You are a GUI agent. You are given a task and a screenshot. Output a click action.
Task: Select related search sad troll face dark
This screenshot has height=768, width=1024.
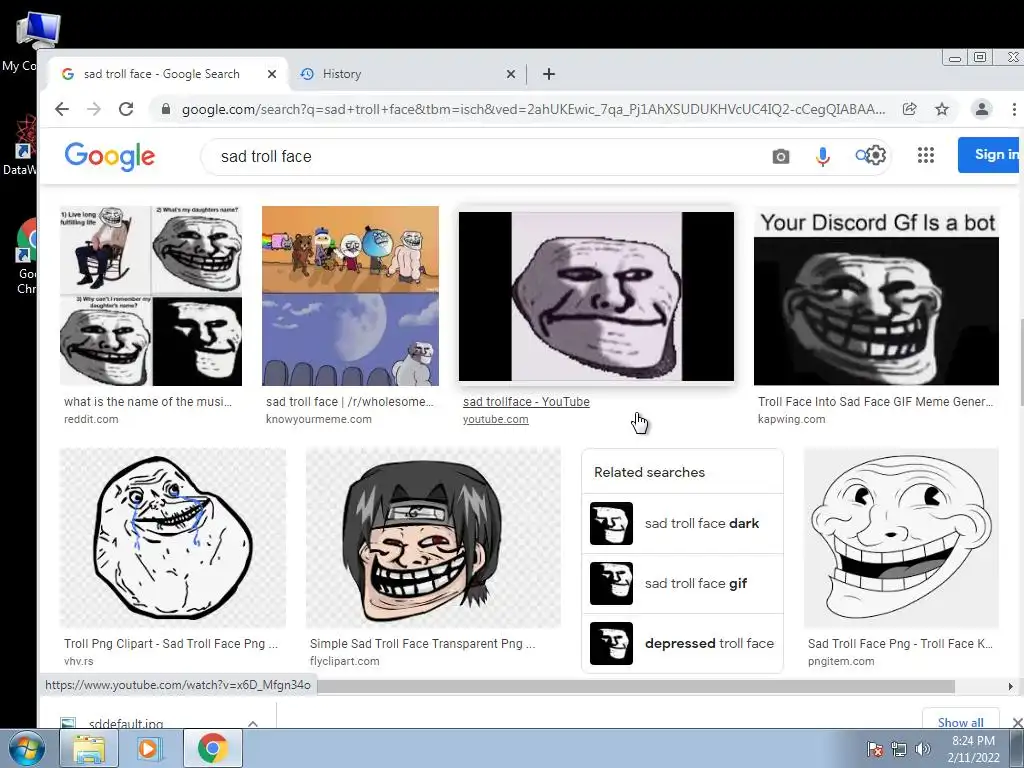(682, 523)
